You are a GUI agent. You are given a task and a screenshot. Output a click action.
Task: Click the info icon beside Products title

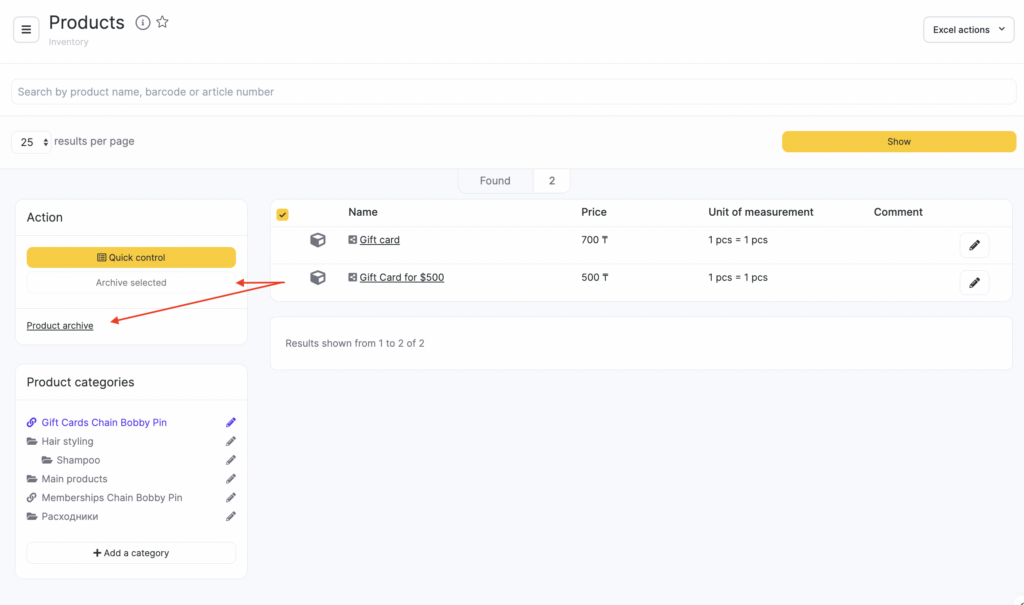tap(143, 23)
